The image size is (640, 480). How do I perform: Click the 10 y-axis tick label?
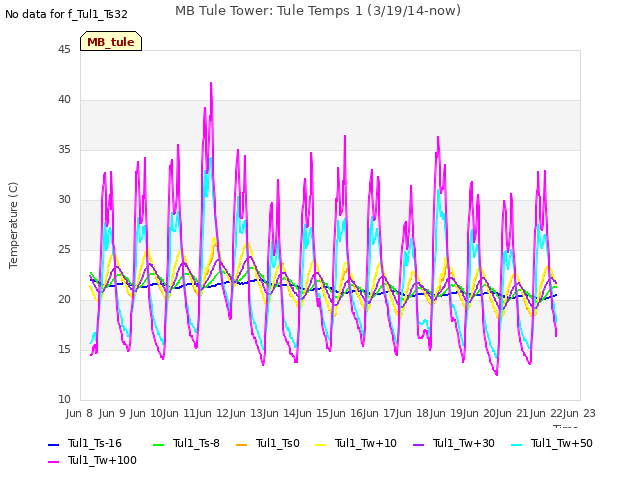64,400
